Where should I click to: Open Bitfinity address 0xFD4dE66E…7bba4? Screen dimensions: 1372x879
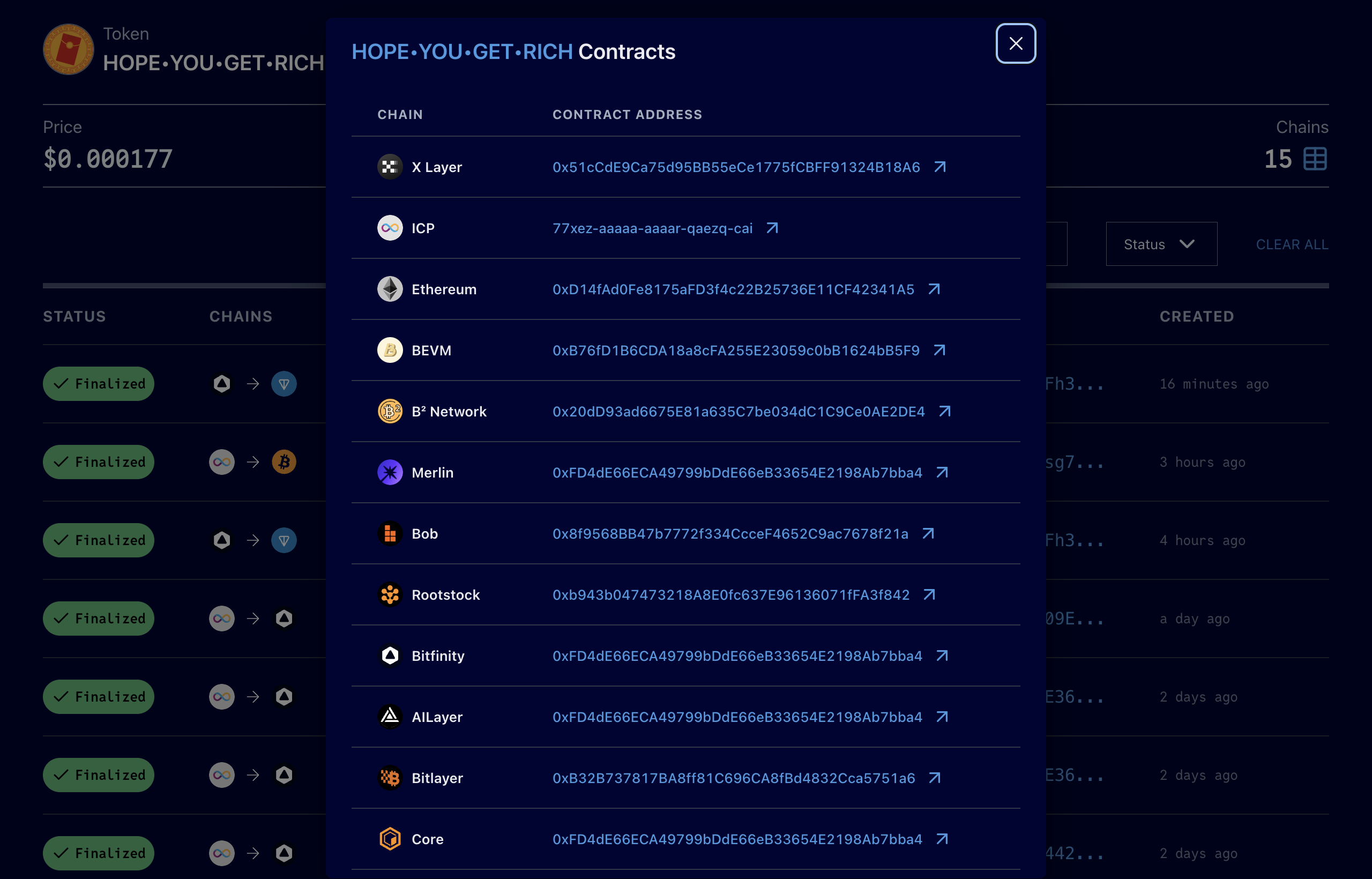click(x=737, y=655)
